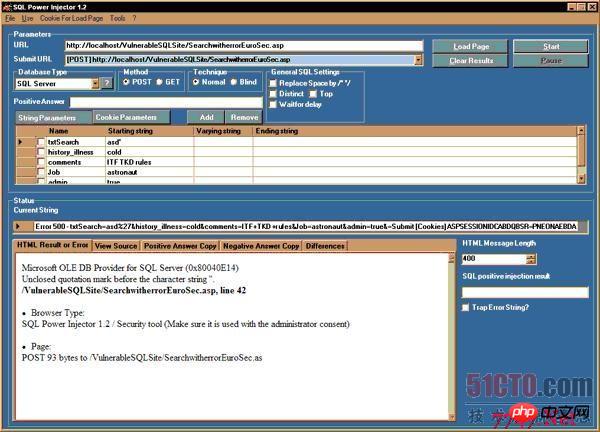The width and height of the screenshot is (600, 432).
Task: Click the txtSearch row selector arrow
Action: pyautogui.click(x=21, y=142)
